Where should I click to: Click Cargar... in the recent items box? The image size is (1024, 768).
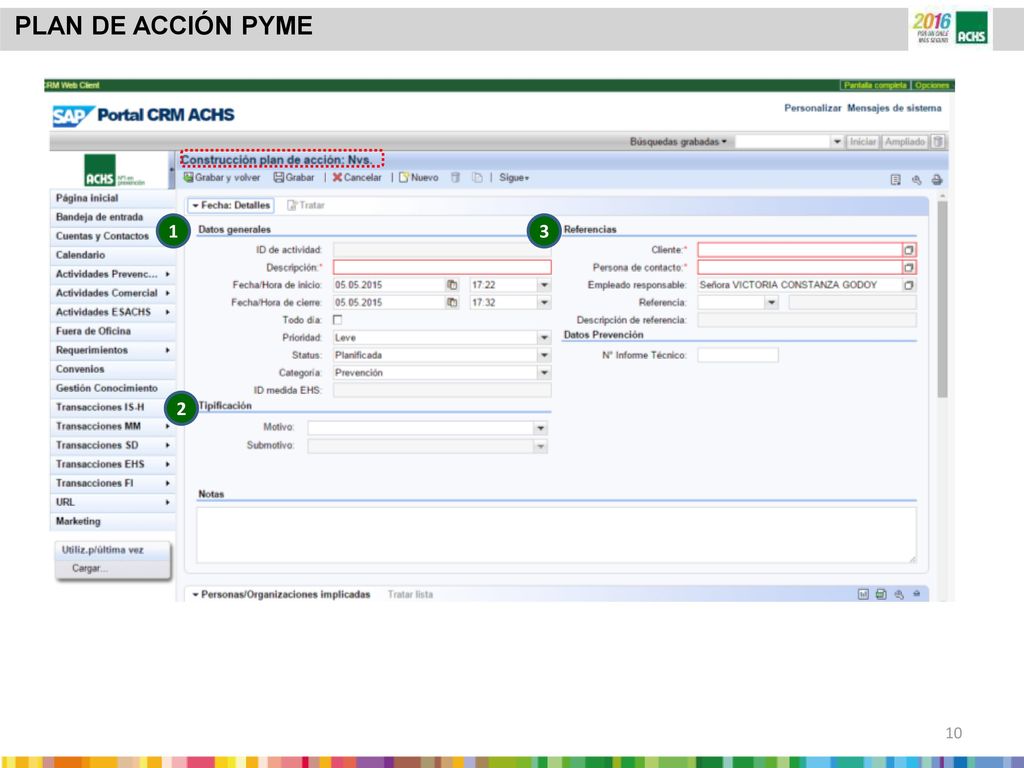tap(89, 568)
